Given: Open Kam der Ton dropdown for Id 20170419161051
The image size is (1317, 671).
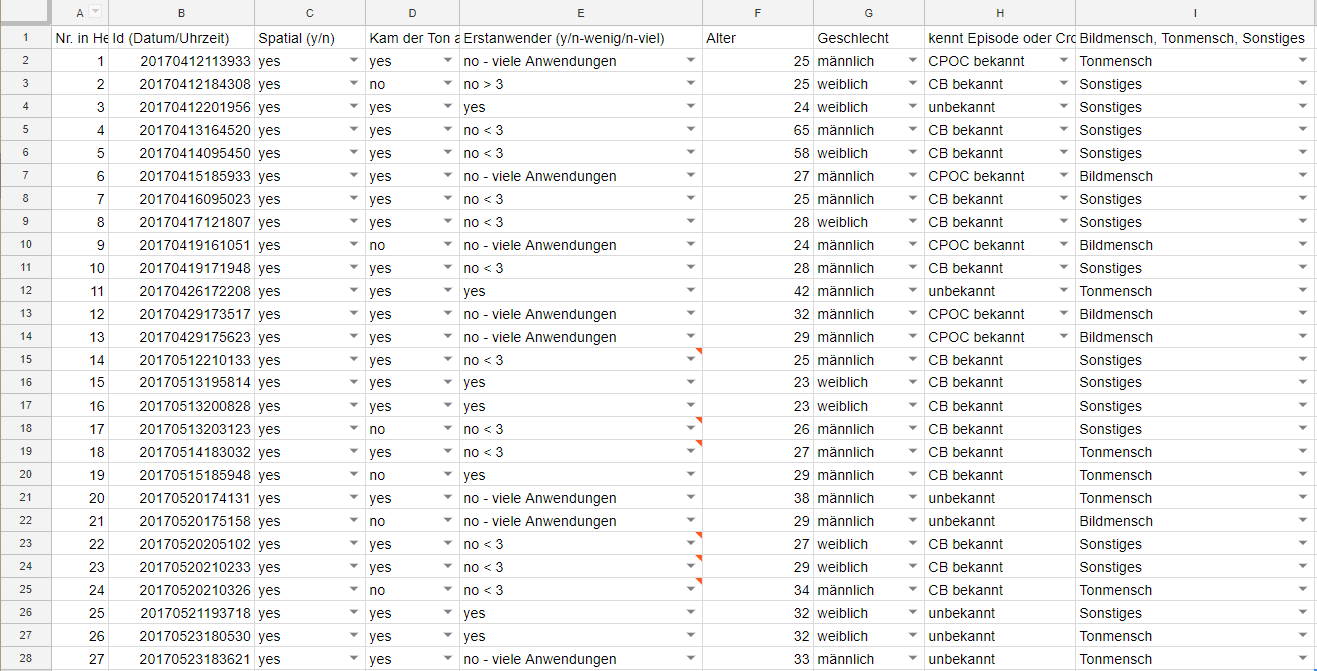Looking at the screenshot, I should coord(447,245).
